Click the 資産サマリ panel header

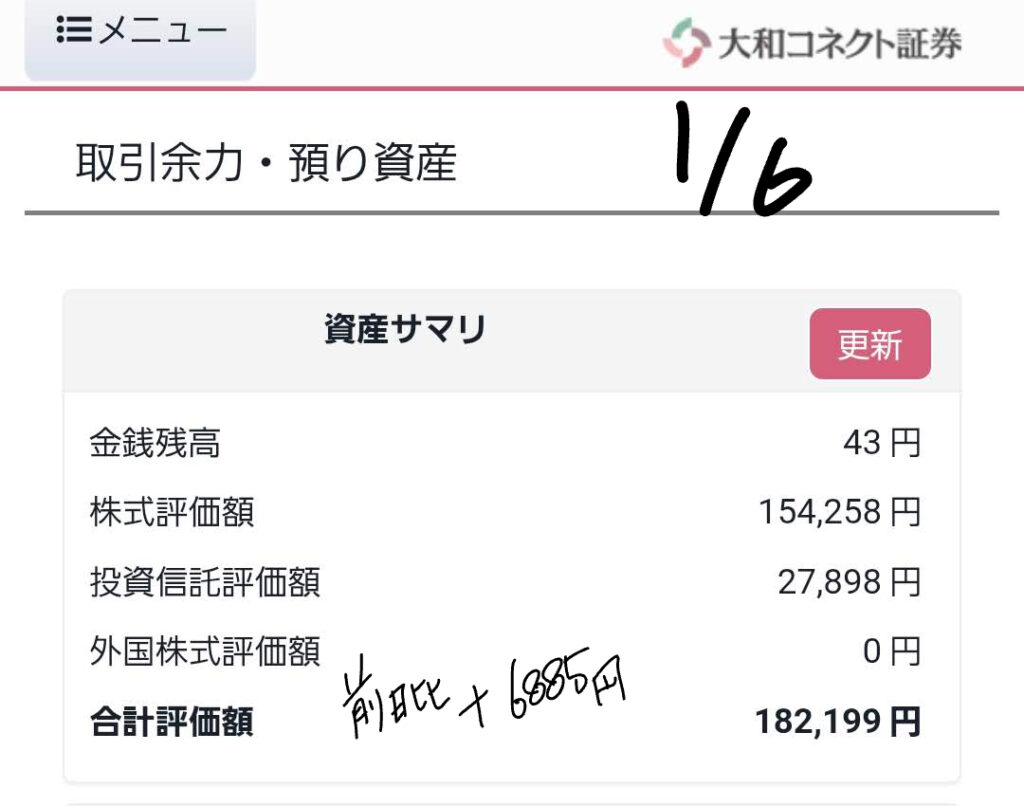(405, 330)
